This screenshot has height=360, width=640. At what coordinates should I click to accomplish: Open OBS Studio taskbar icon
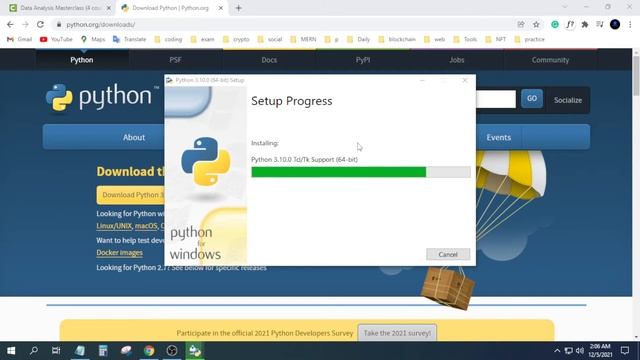pyautogui.click(x=172, y=351)
